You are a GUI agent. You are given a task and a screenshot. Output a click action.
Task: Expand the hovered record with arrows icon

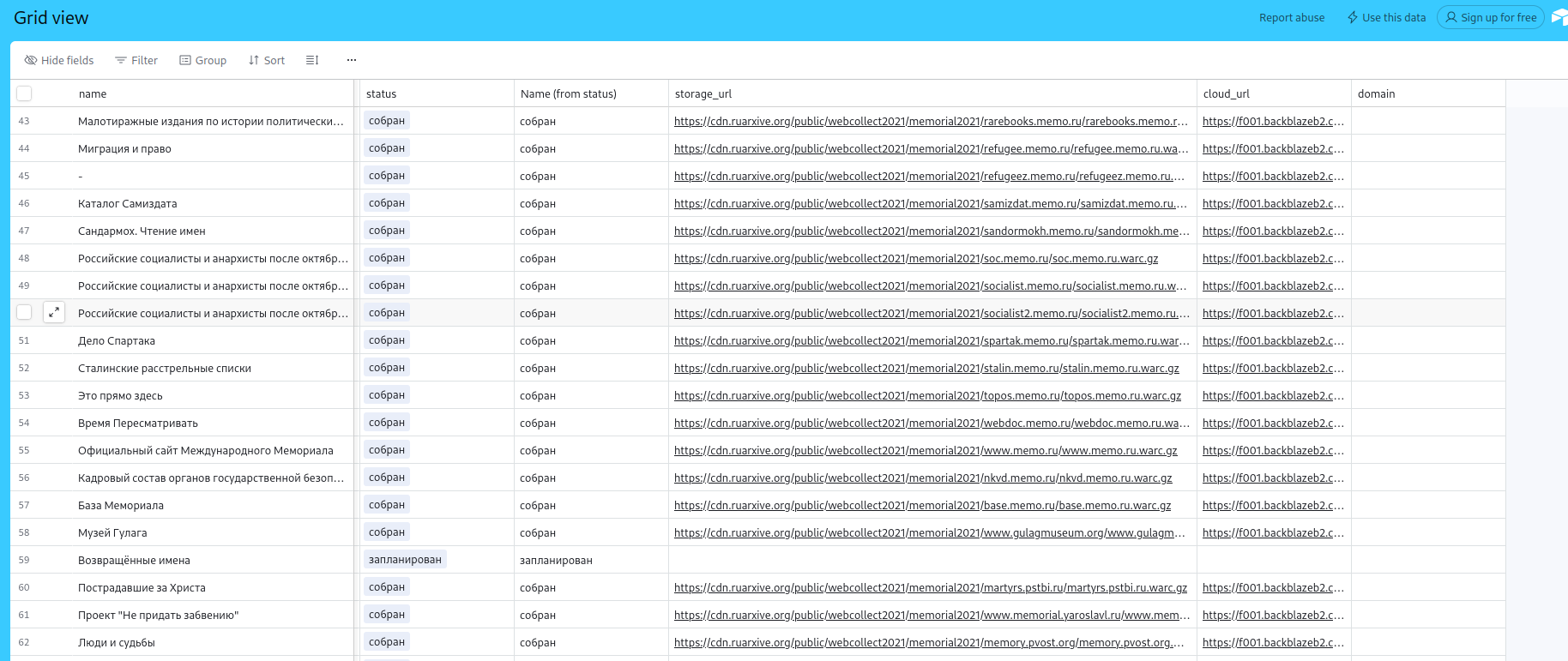coord(54,313)
